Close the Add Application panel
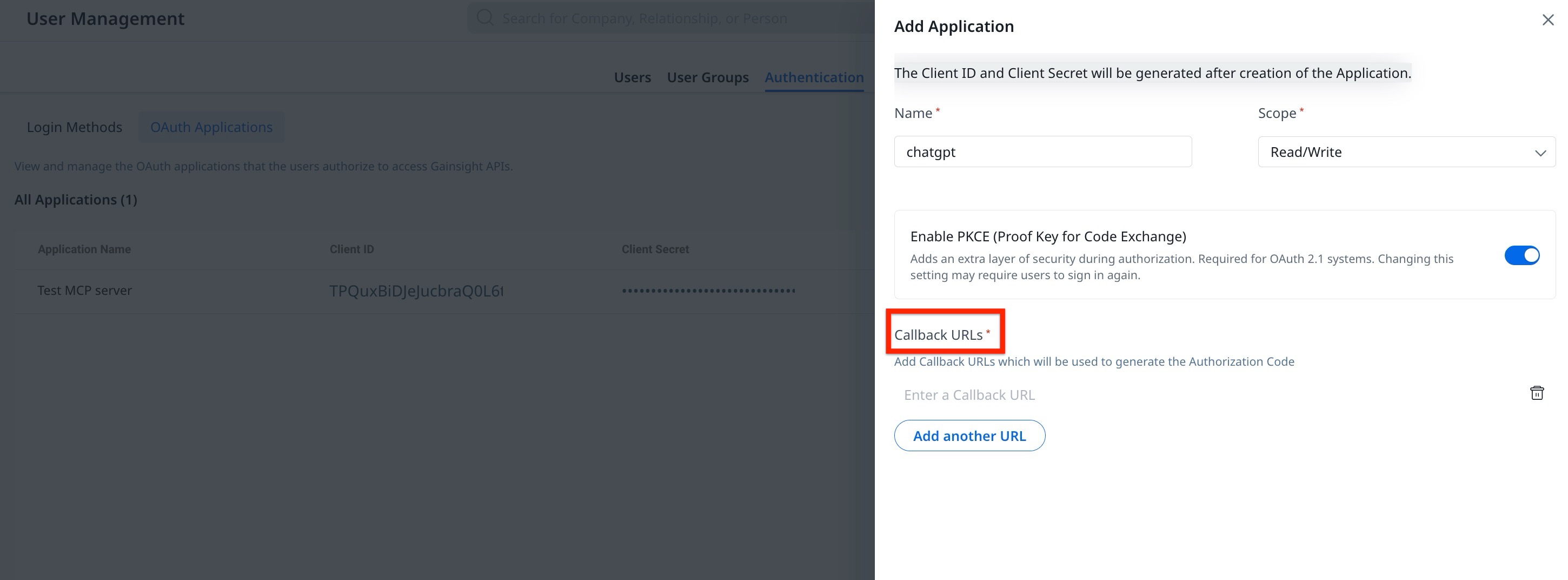 [x=1547, y=20]
